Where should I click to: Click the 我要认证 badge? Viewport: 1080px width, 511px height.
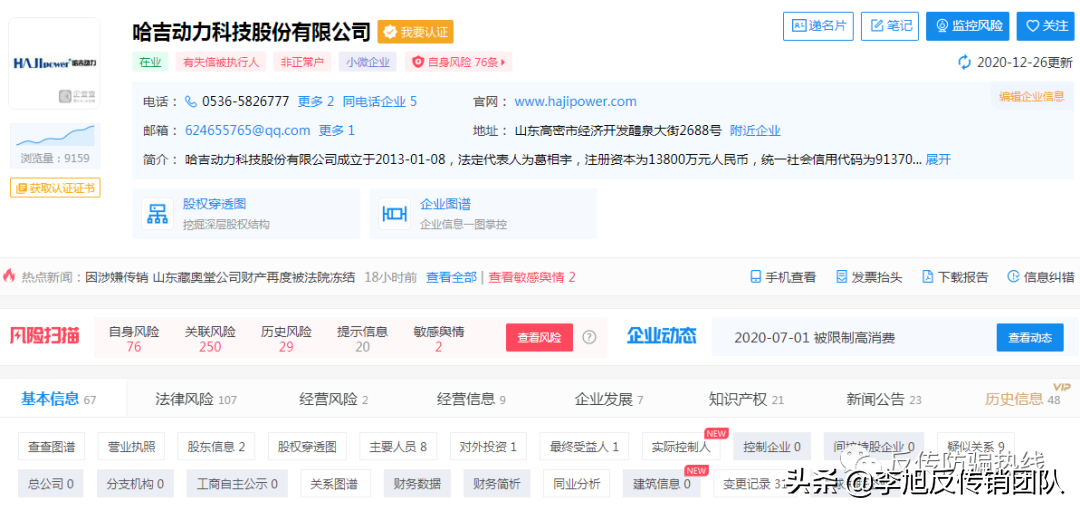[415, 32]
